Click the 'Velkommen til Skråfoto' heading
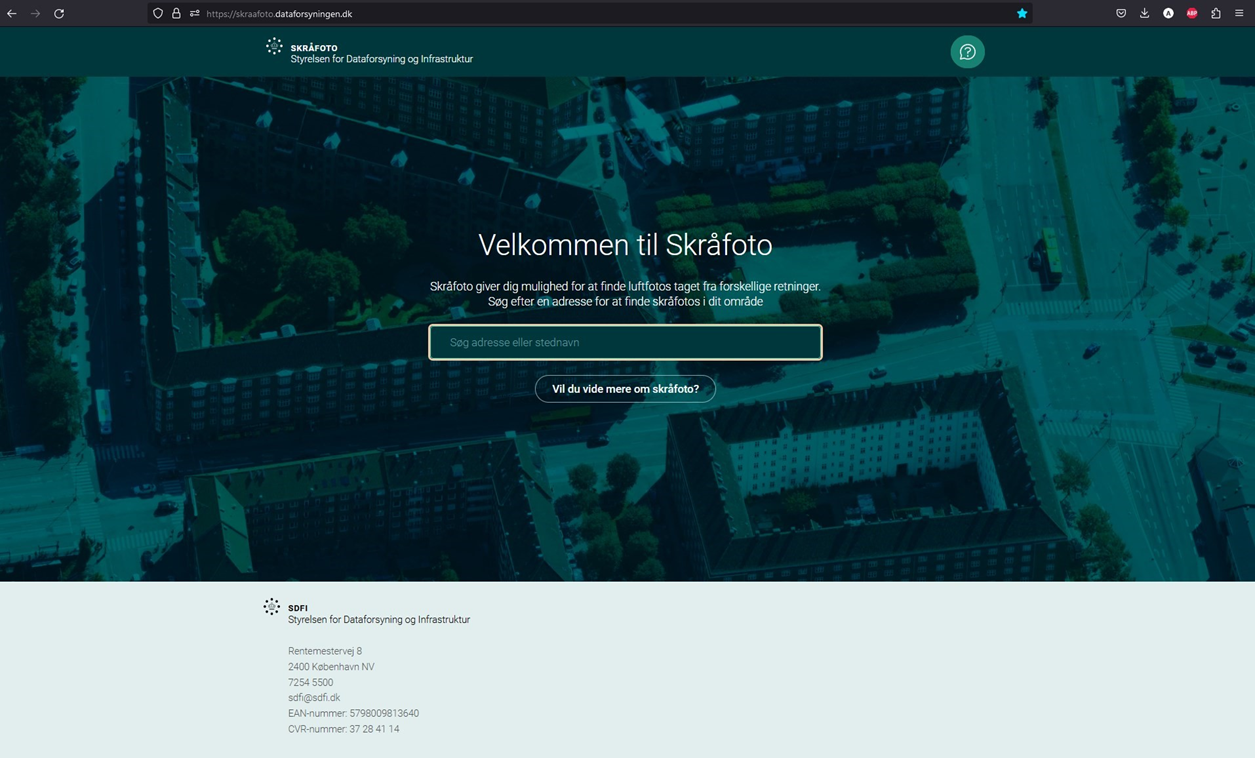This screenshot has height=758, width=1255. point(625,245)
